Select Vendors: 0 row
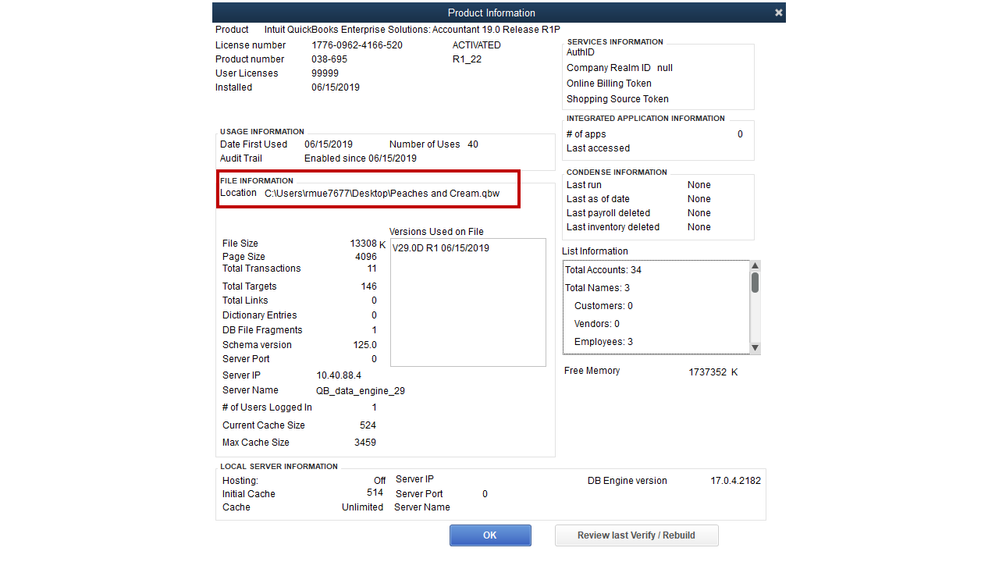The width and height of the screenshot is (999, 562). coord(597,324)
